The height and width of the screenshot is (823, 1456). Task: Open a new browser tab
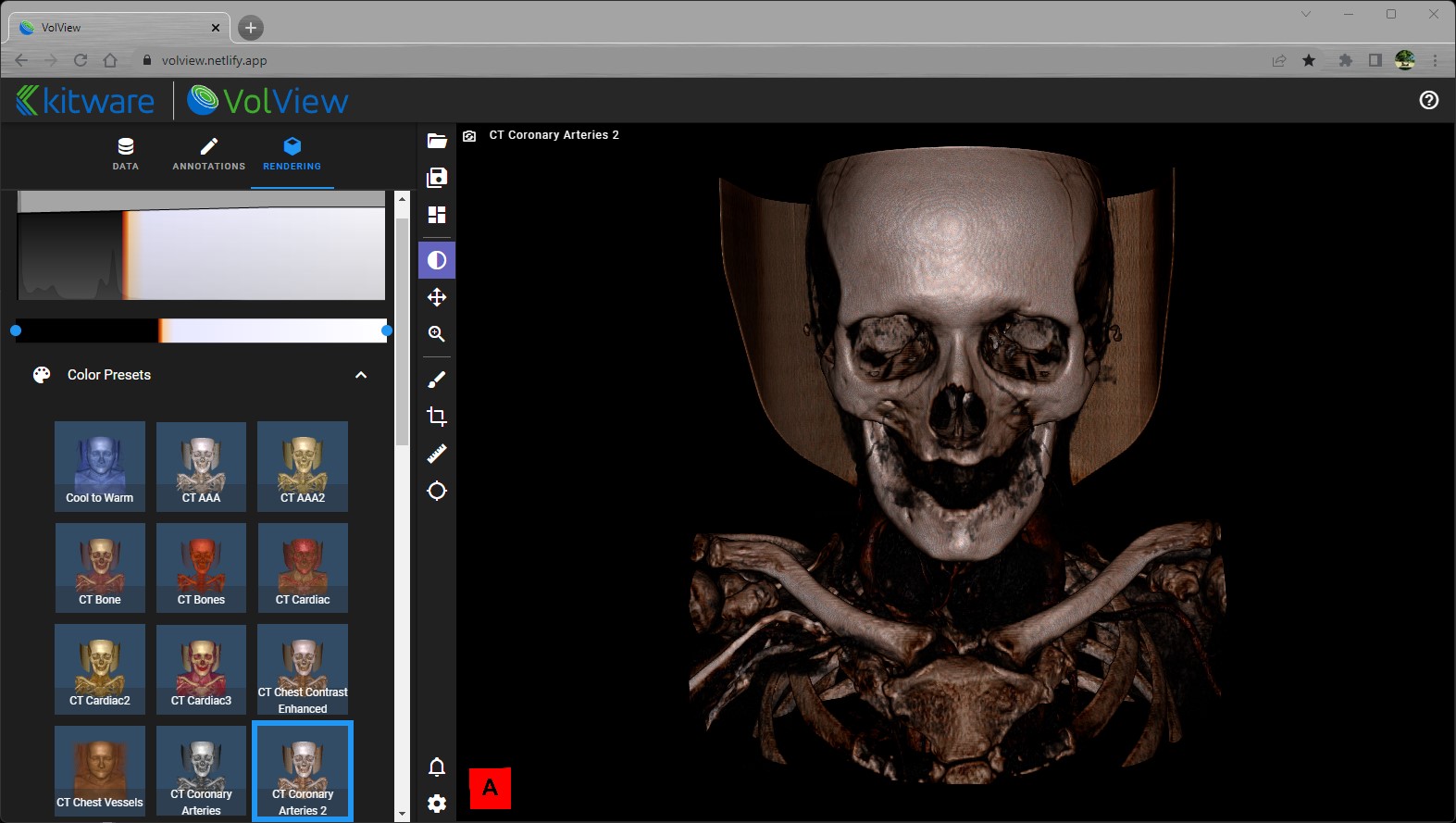pos(251,28)
